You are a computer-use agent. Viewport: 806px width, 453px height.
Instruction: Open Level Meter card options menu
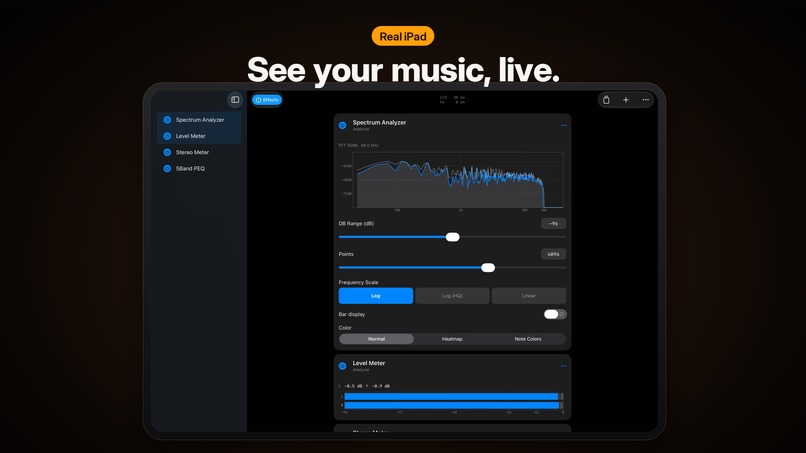[563, 366]
